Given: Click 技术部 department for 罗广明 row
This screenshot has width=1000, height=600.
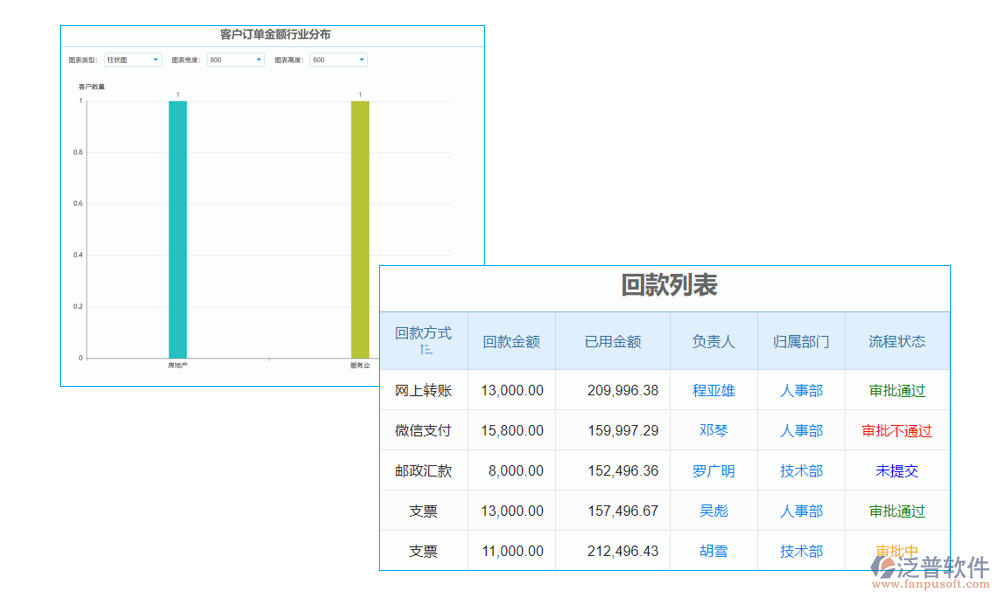Looking at the screenshot, I should (800, 470).
